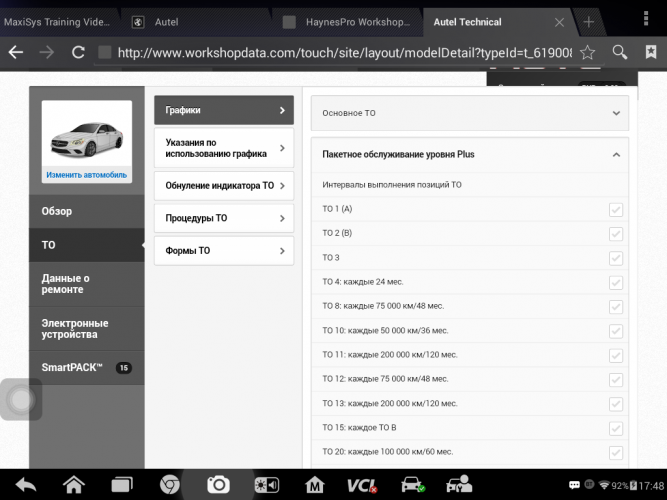This screenshot has height=500, width=667.
Task: Toggle ТО 10 каждые 50 000 км checkbox
Action: [x=616, y=331]
